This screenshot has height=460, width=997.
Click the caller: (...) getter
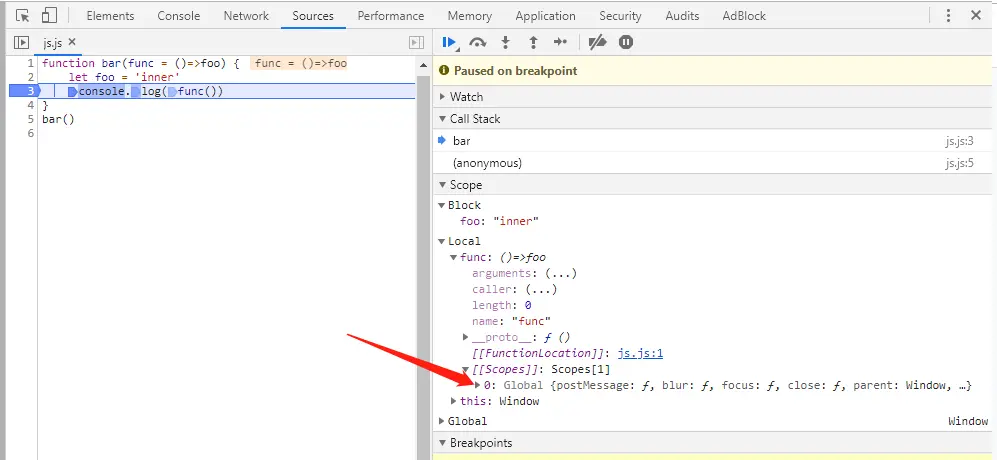point(541,289)
